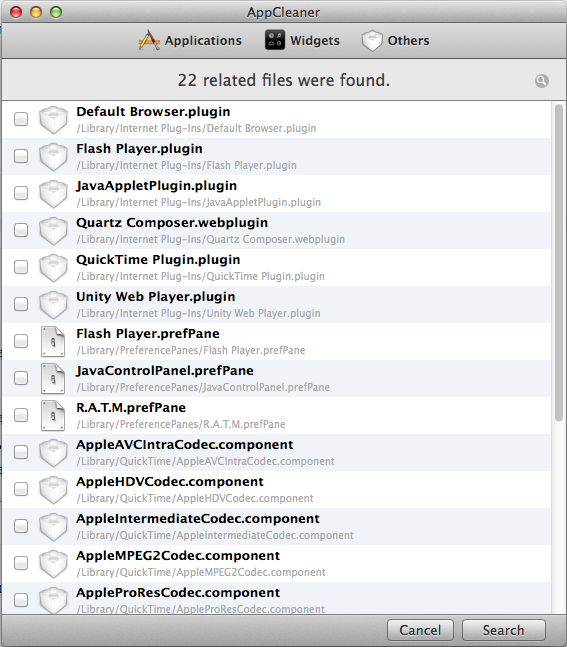This screenshot has width=567, height=647.
Task: Check the Default Browser.plugin checkbox
Action: [21, 119]
